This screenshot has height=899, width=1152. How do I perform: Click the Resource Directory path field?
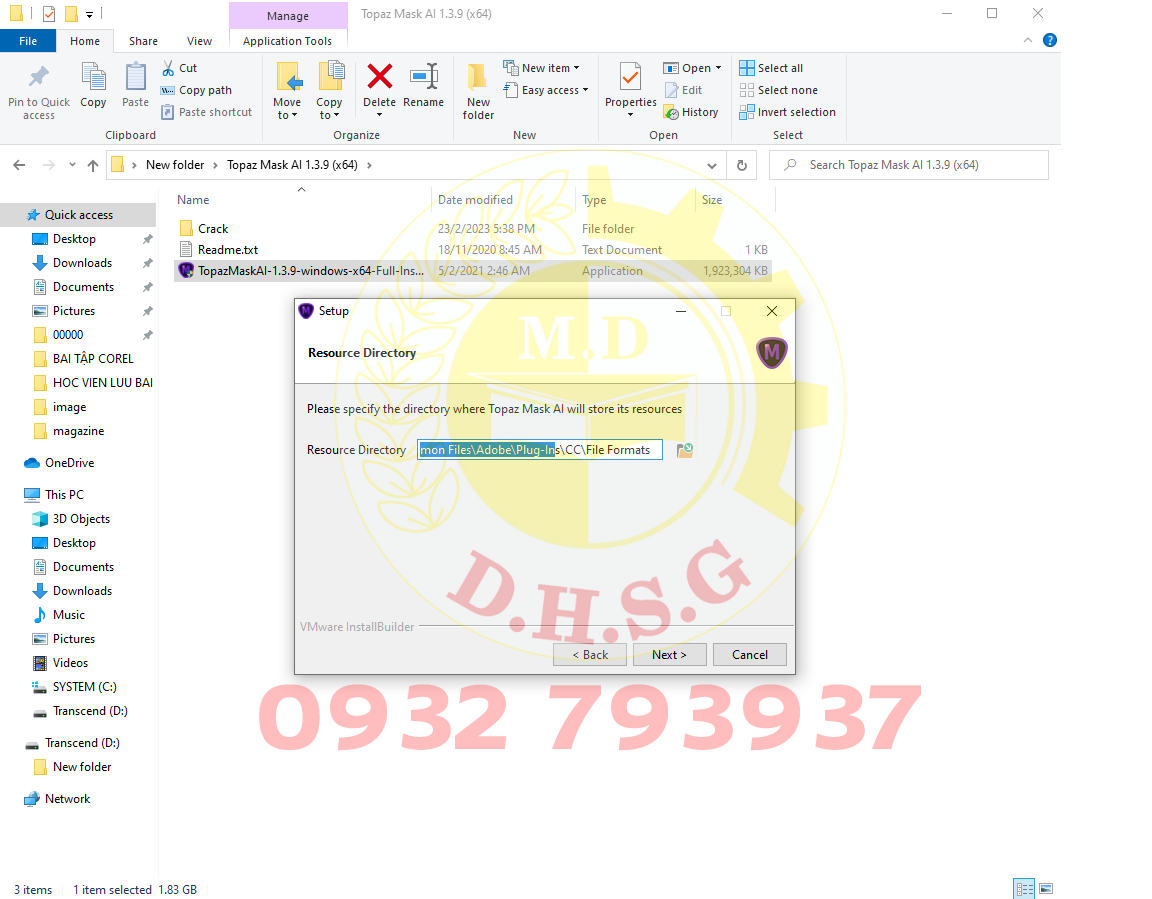point(540,450)
